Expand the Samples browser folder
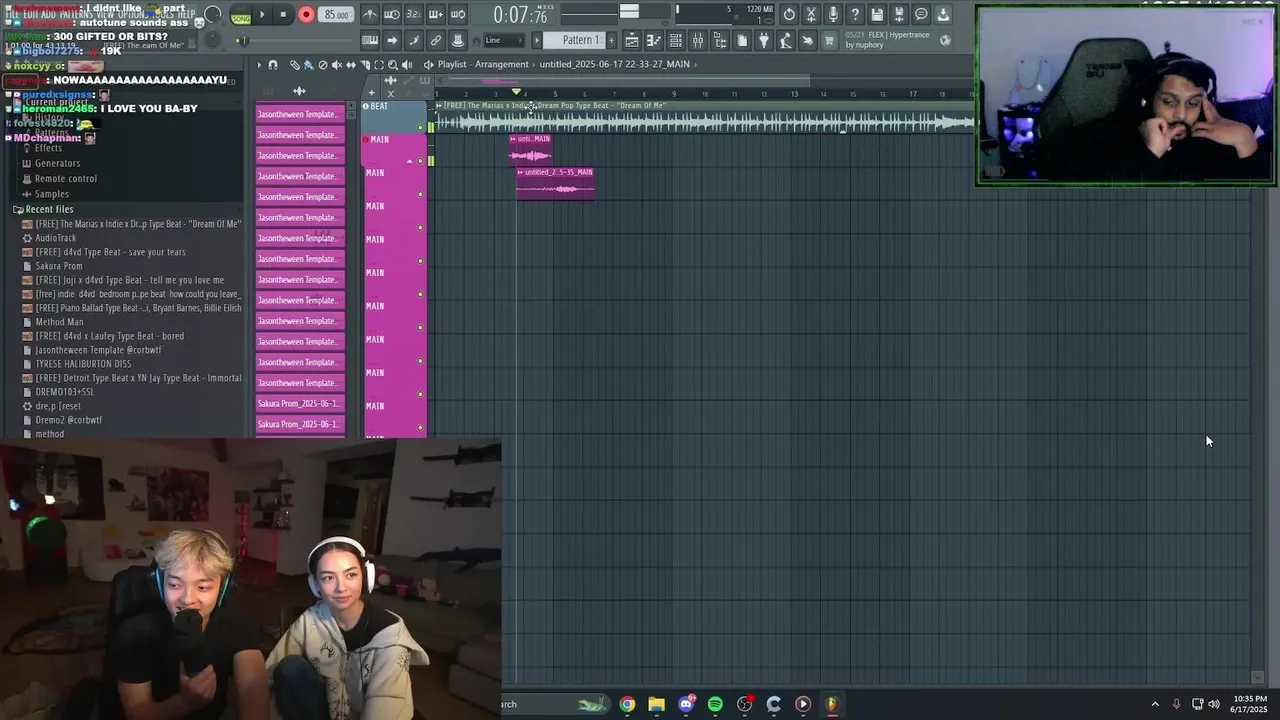Image resolution: width=1280 pixels, height=720 pixels. (52, 194)
